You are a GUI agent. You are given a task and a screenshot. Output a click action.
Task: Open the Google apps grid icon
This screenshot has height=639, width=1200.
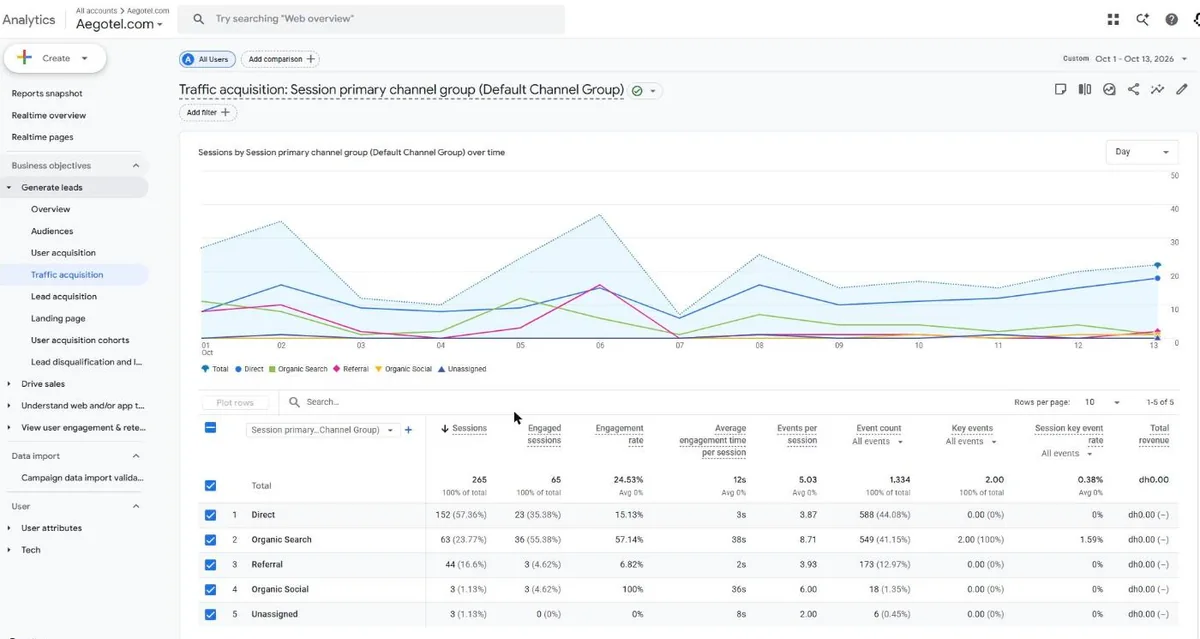click(x=1113, y=19)
